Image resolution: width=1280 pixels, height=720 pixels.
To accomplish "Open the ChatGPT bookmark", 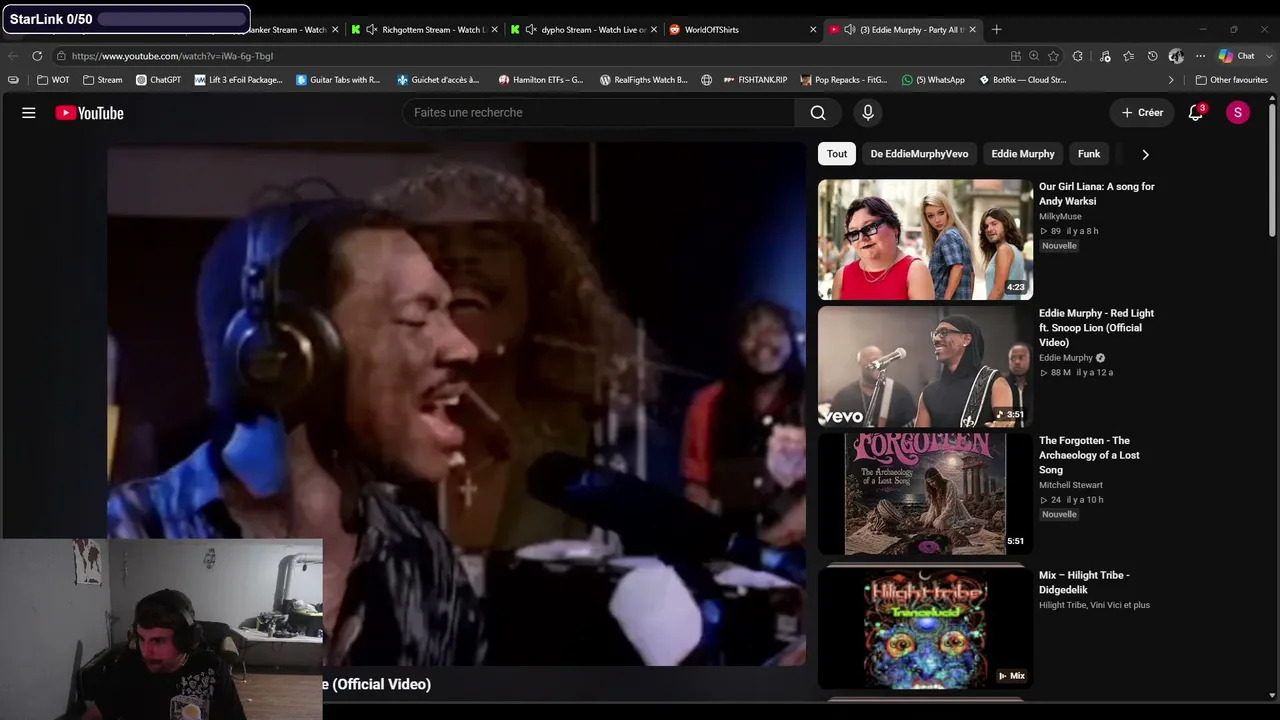I will point(158,80).
